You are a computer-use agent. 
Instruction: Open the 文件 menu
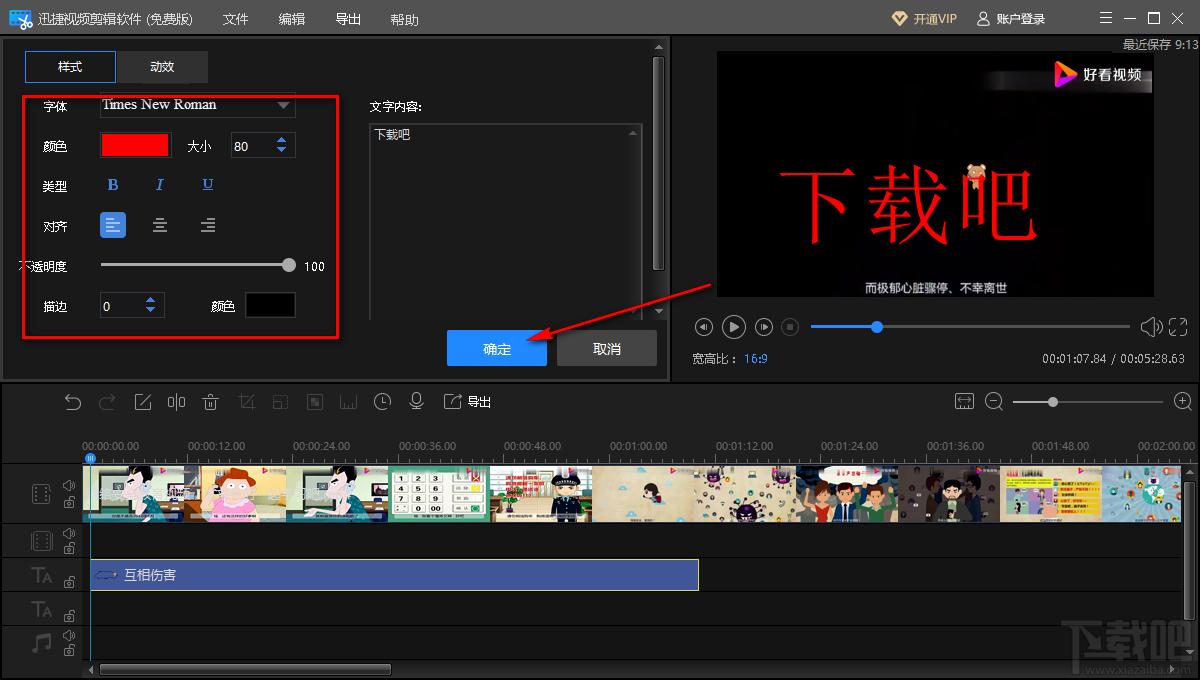tap(235, 18)
